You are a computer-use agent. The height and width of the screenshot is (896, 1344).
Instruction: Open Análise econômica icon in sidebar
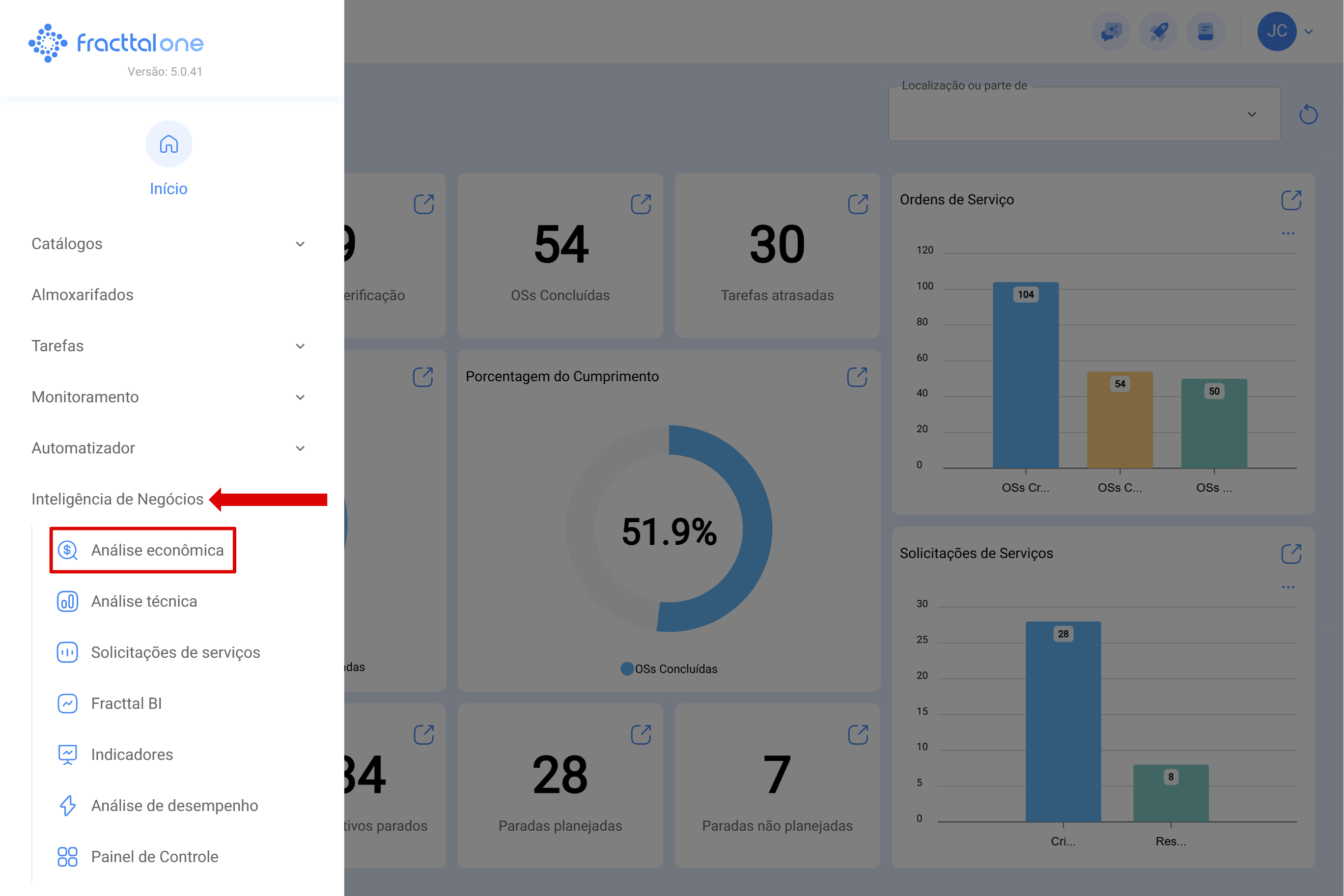point(67,550)
